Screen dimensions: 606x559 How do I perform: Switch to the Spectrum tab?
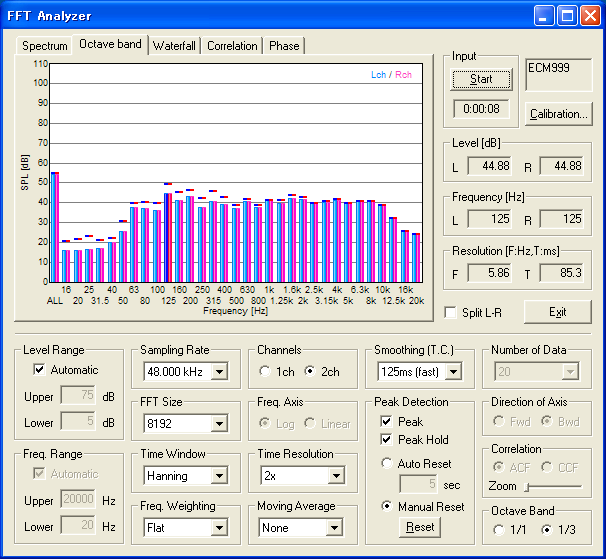point(44,46)
